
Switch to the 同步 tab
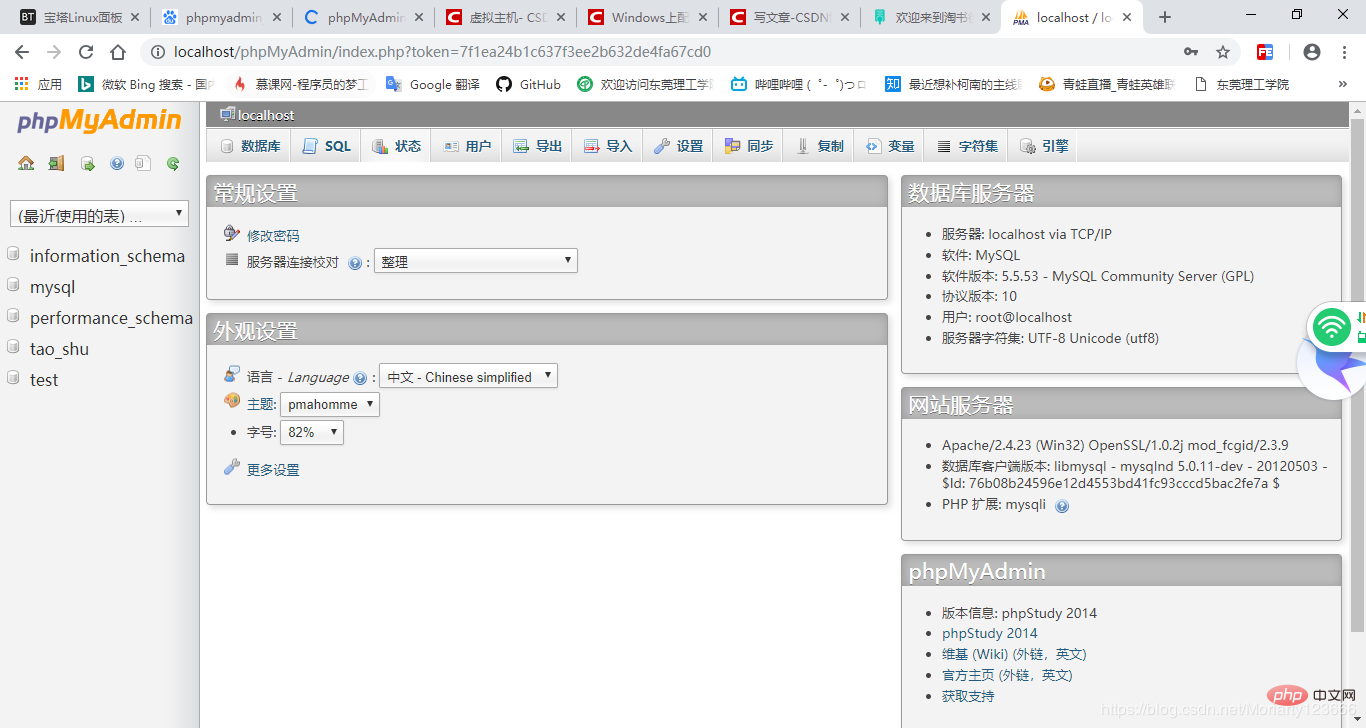click(x=749, y=146)
